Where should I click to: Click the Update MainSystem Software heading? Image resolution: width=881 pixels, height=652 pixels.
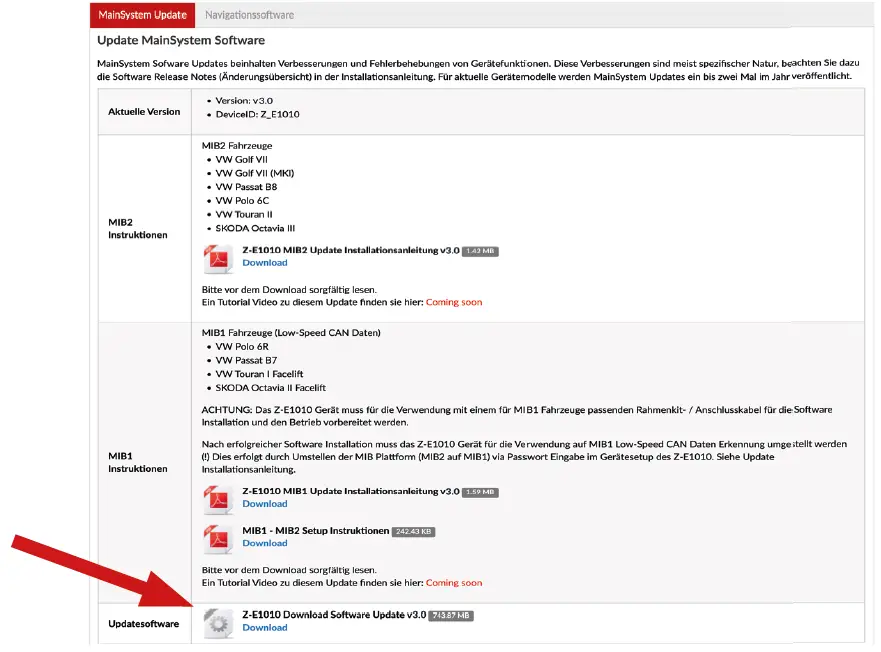point(179,39)
